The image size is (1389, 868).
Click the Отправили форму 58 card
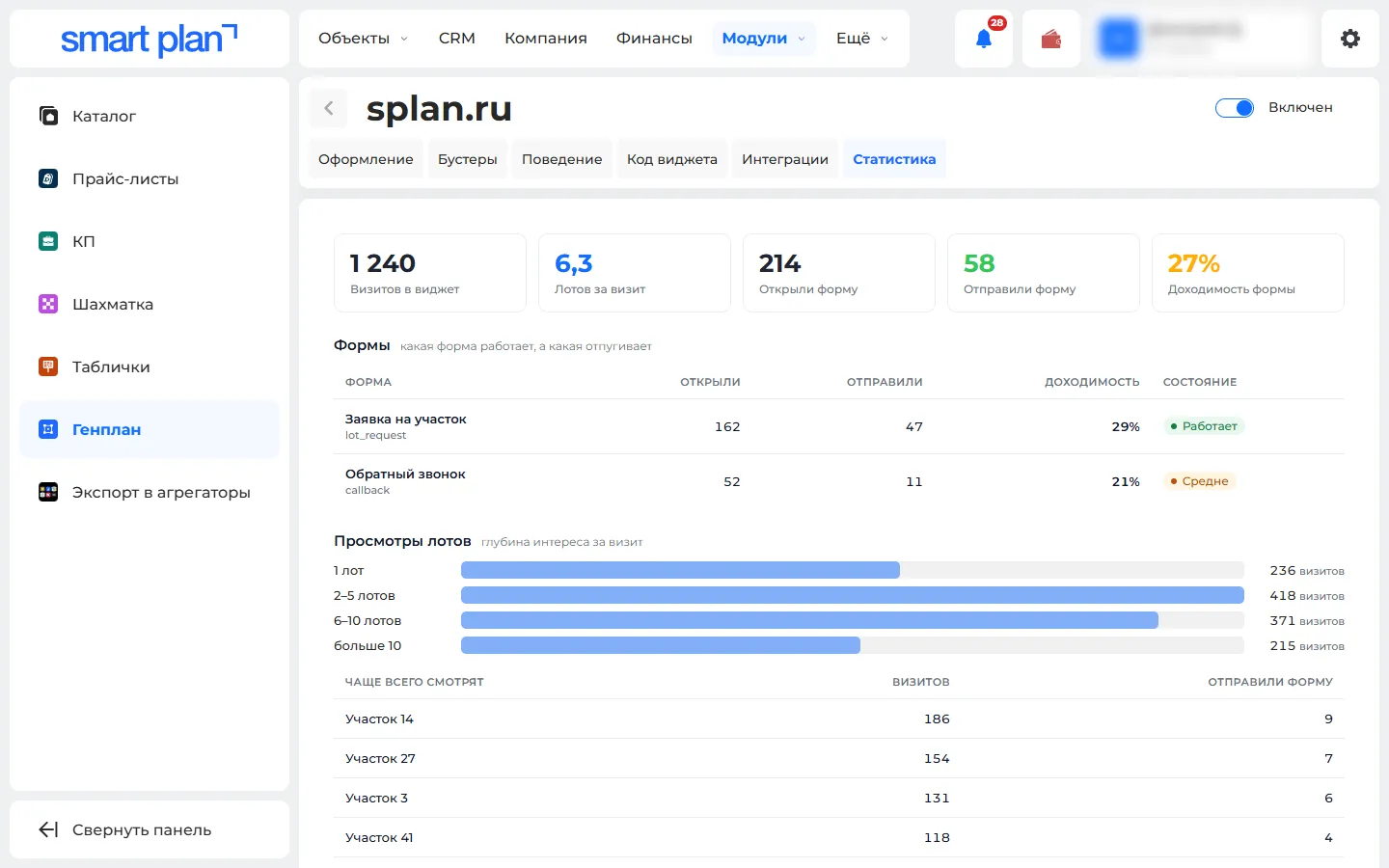pos(1044,273)
